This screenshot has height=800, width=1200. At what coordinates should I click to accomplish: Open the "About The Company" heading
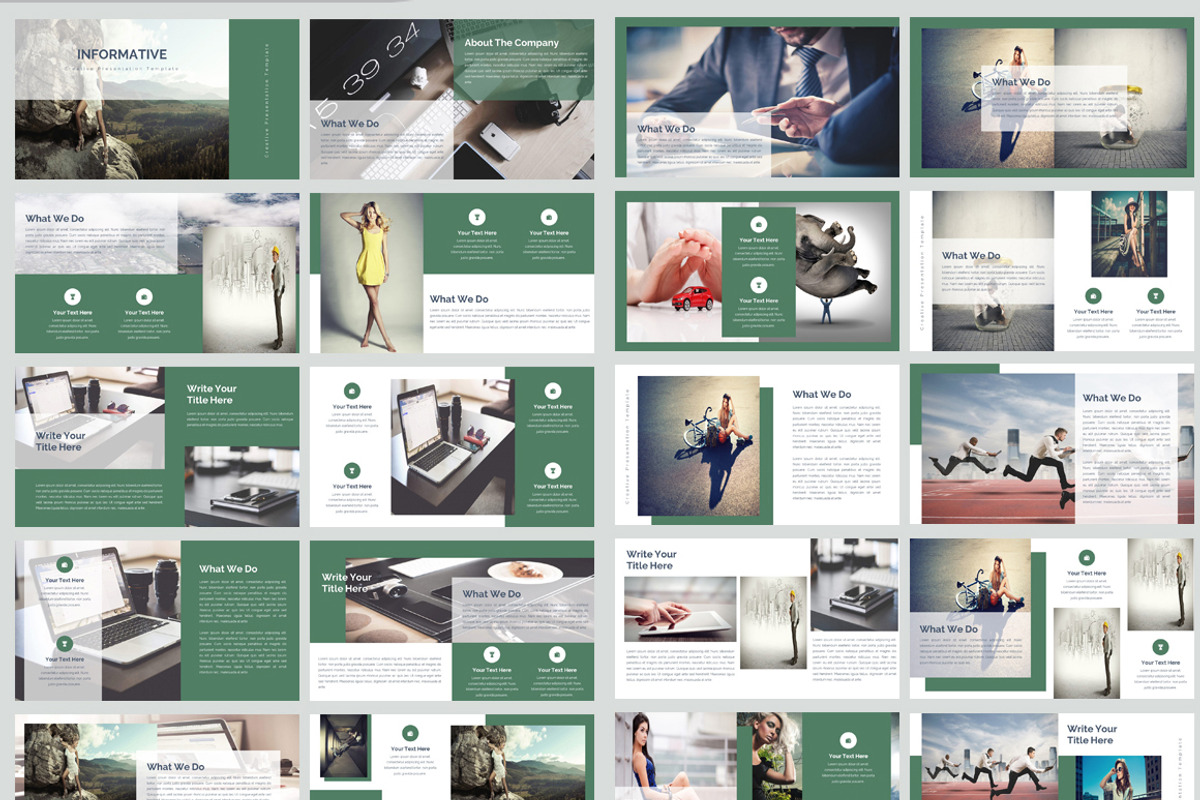[x=512, y=42]
